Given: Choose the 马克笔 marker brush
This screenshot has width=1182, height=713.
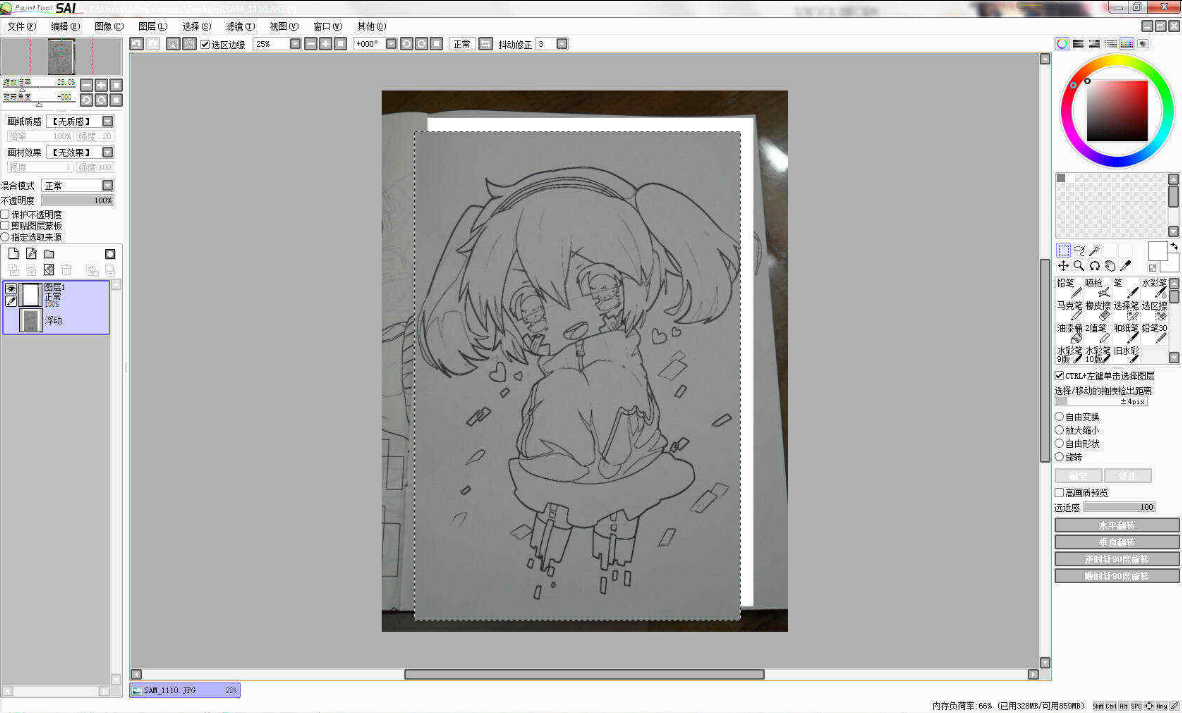Looking at the screenshot, I should [x=1069, y=310].
